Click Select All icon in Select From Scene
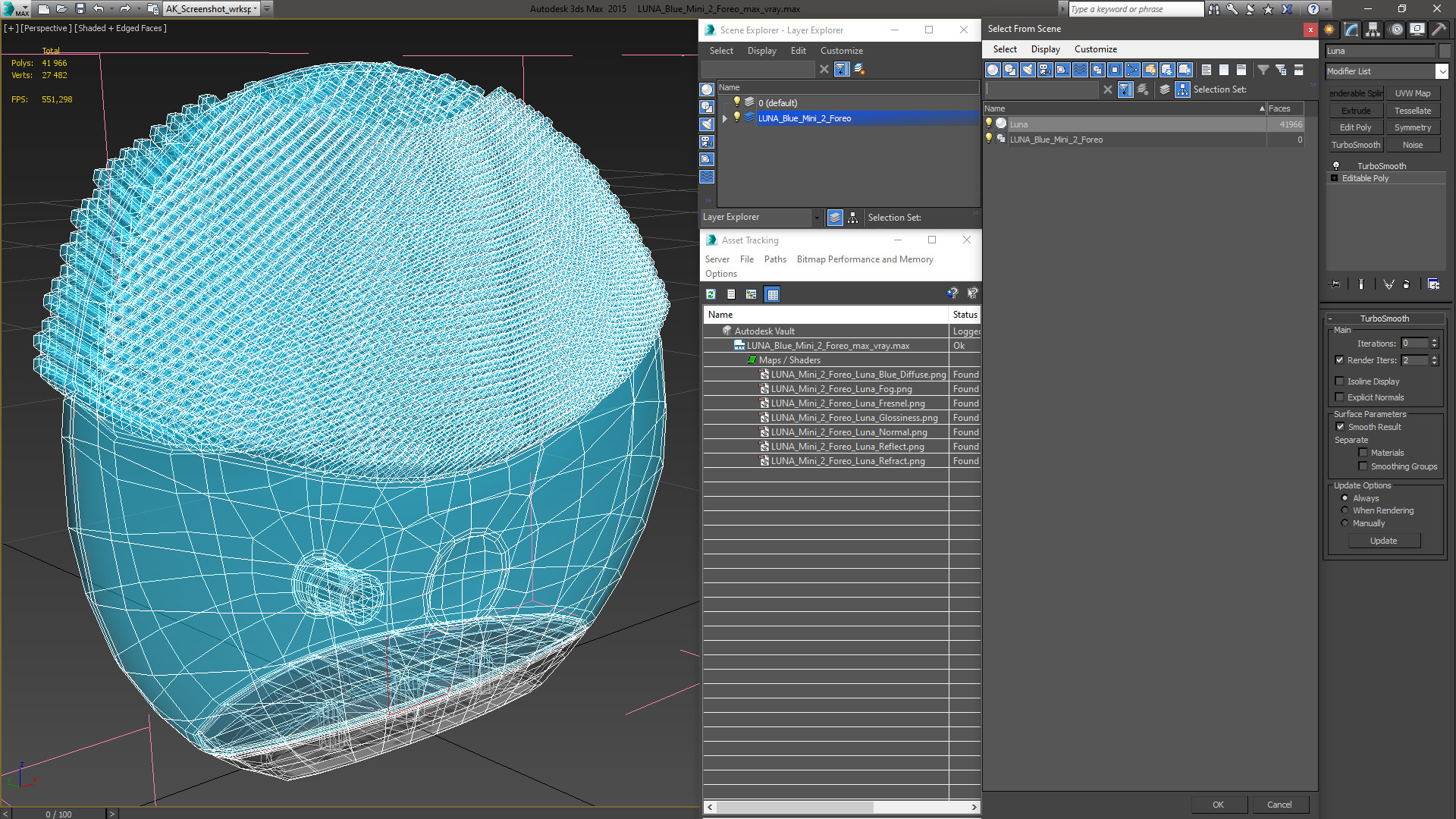 pyautogui.click(x=1207, y=70)
